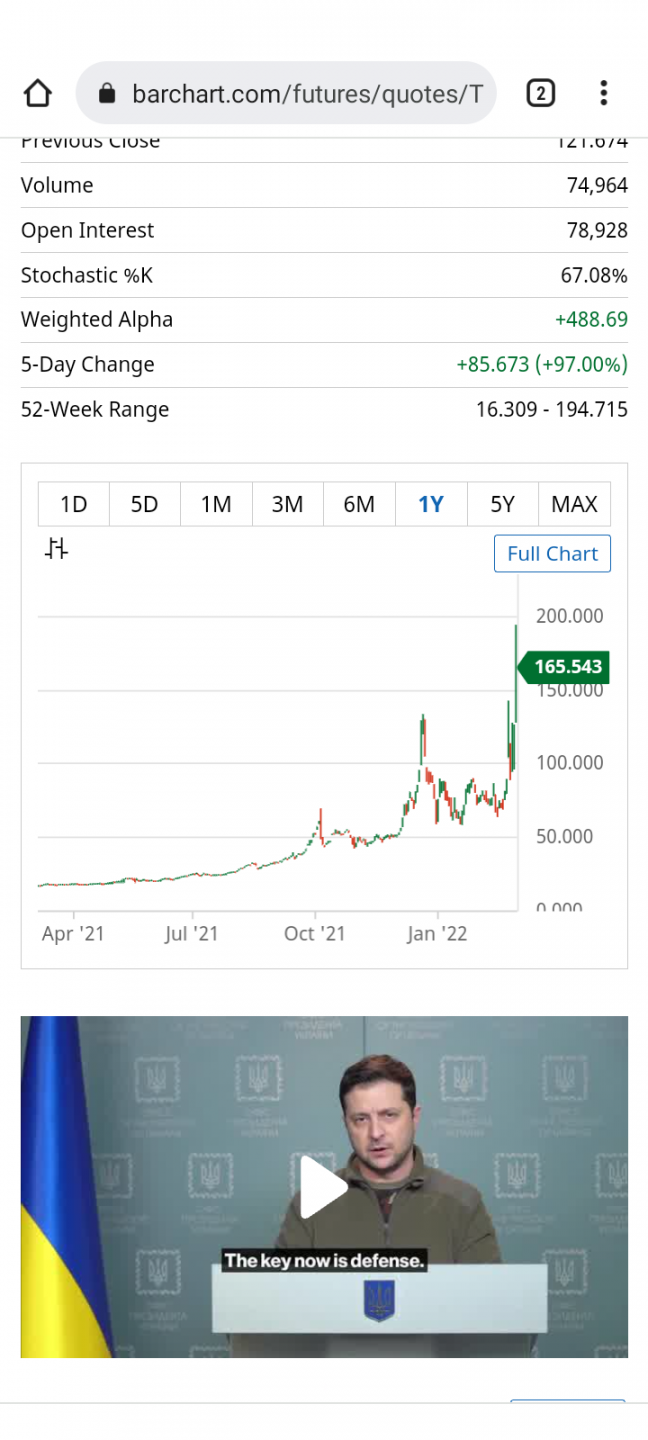Show the MAX chart range
Viewport: 648px width, 1440px height.
[x=574, y=504]
